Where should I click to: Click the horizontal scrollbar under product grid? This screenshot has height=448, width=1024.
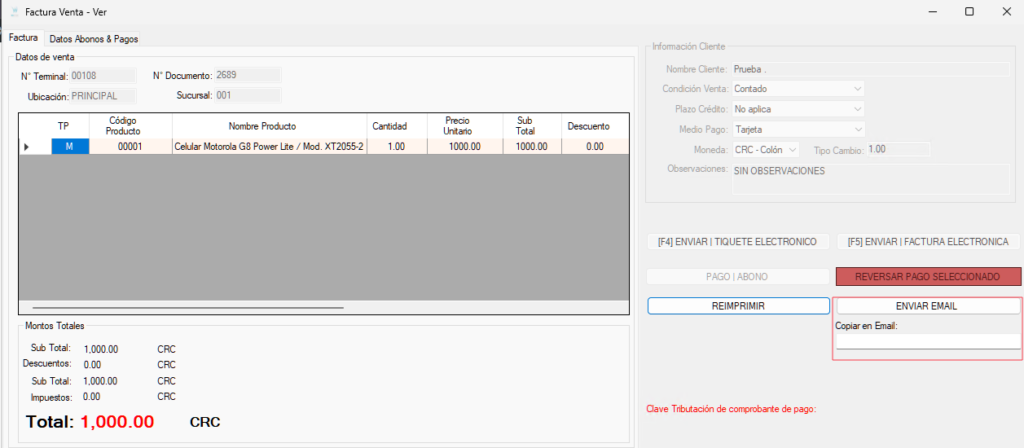pyautogui.click(x=188, y=308)
